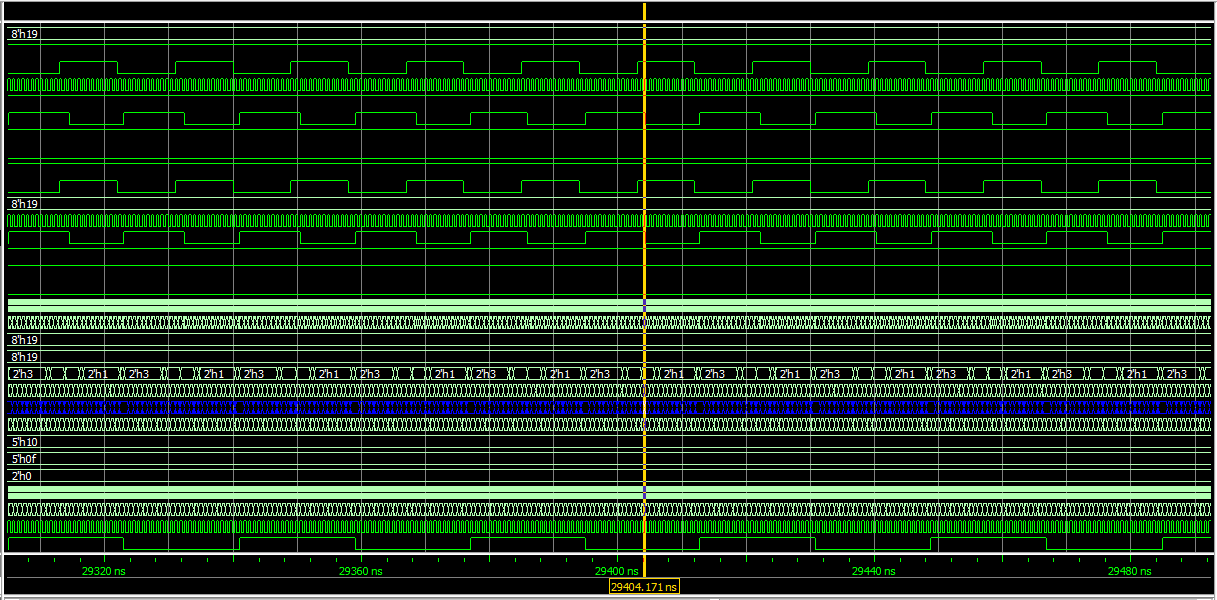The height and width of the screenshot is (600, 1217).
Task: Click the 29480 ns ruler label
Action: (1130, 571)
